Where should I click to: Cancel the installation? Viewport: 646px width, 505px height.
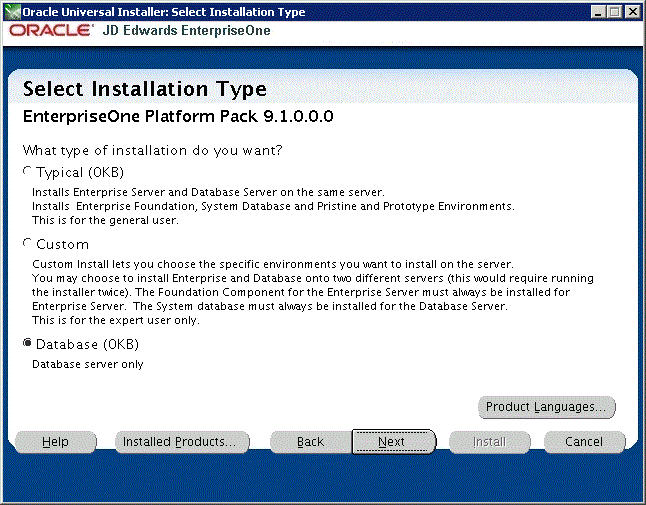click(584, 442)
